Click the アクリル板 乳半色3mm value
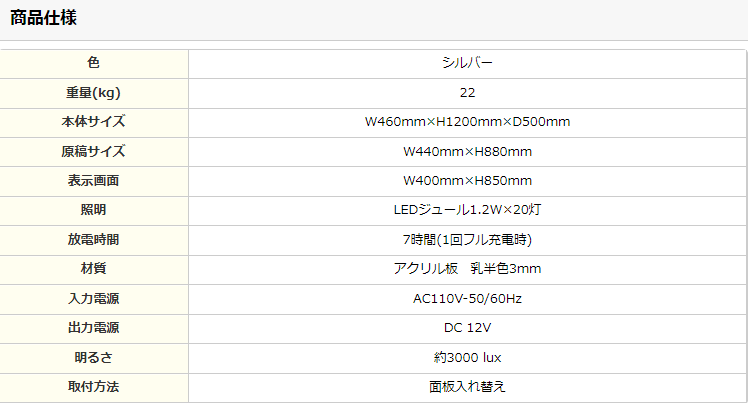 pyautogui.click(x=467, y=269)
